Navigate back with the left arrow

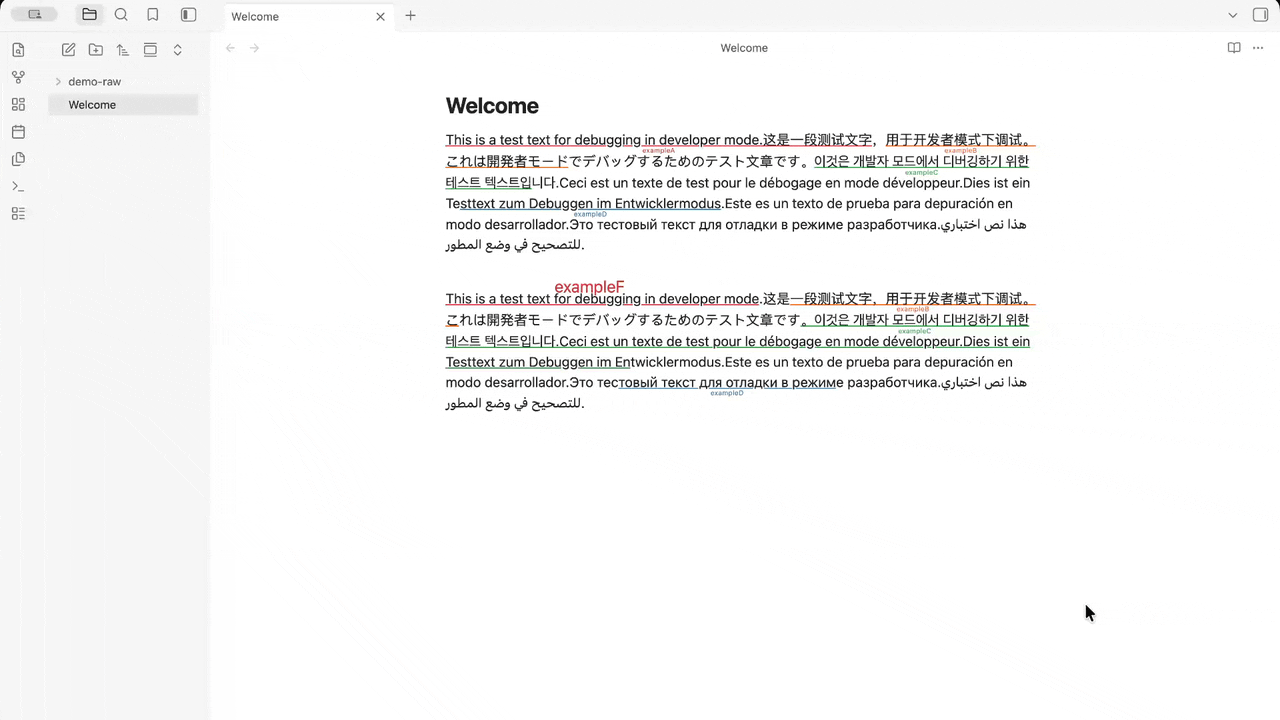(230, 48)
